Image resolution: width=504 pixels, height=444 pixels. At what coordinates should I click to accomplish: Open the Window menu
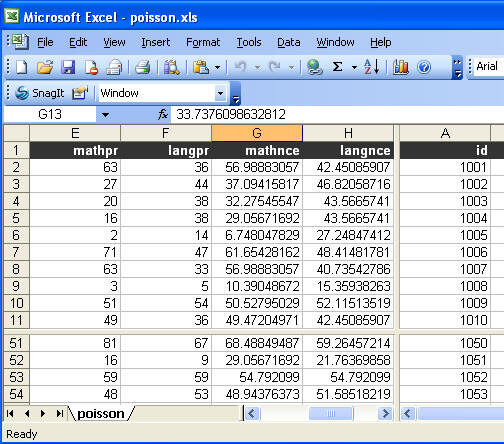click(x=335, y=42)
